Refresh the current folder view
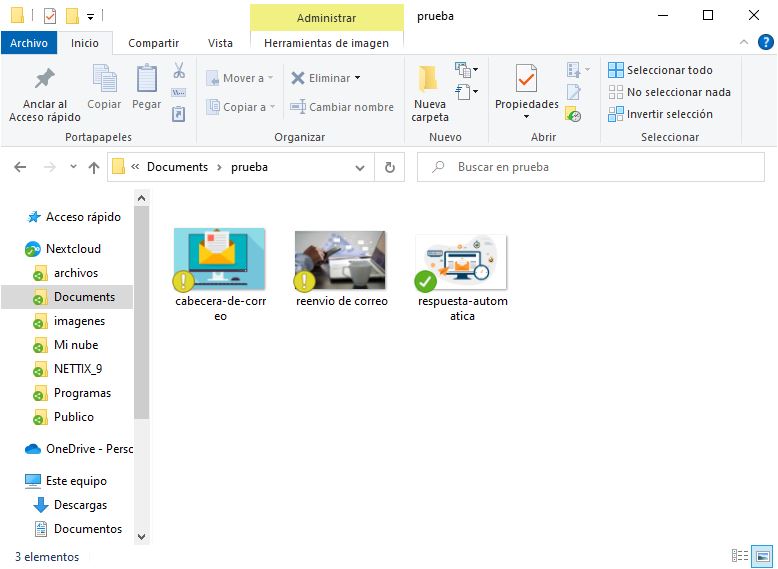This screenshot has height=569, width=778. click(389, 168)
